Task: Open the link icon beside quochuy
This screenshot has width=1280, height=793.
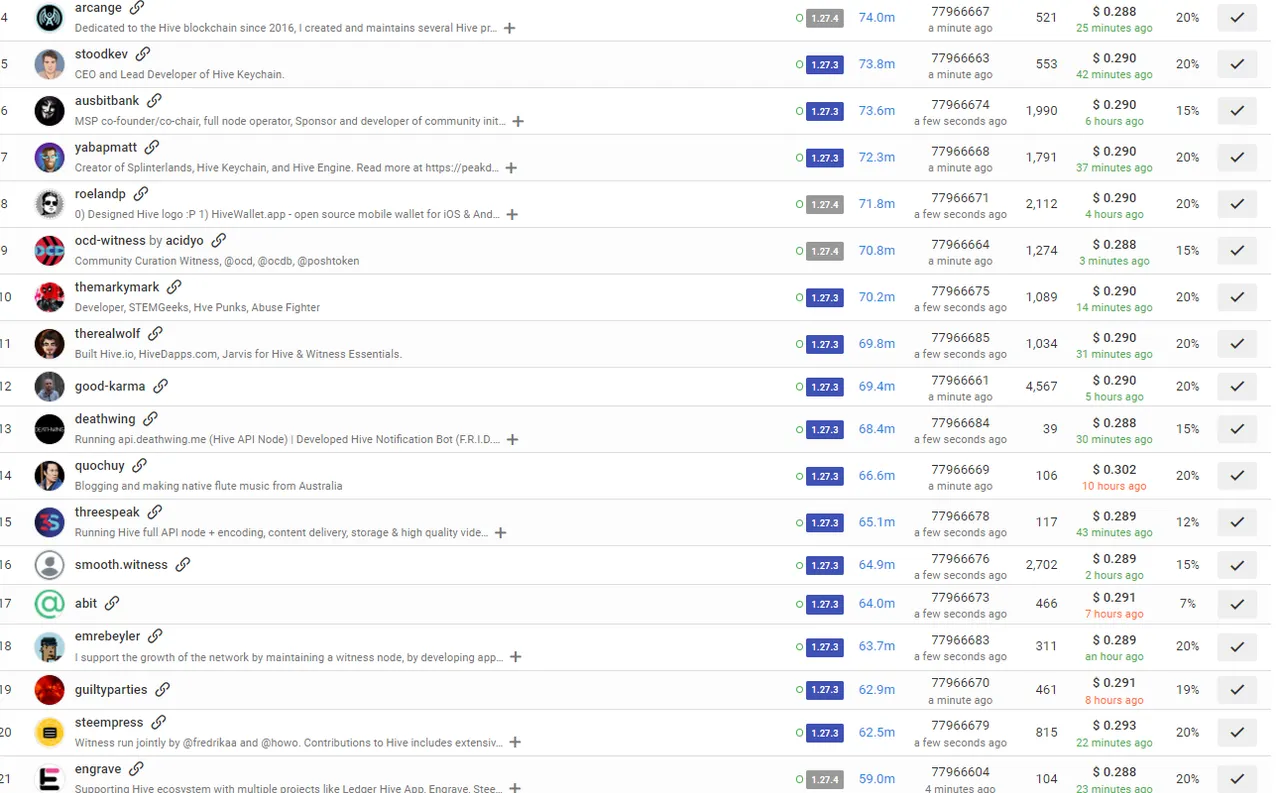Action: (x=140, y=466)
